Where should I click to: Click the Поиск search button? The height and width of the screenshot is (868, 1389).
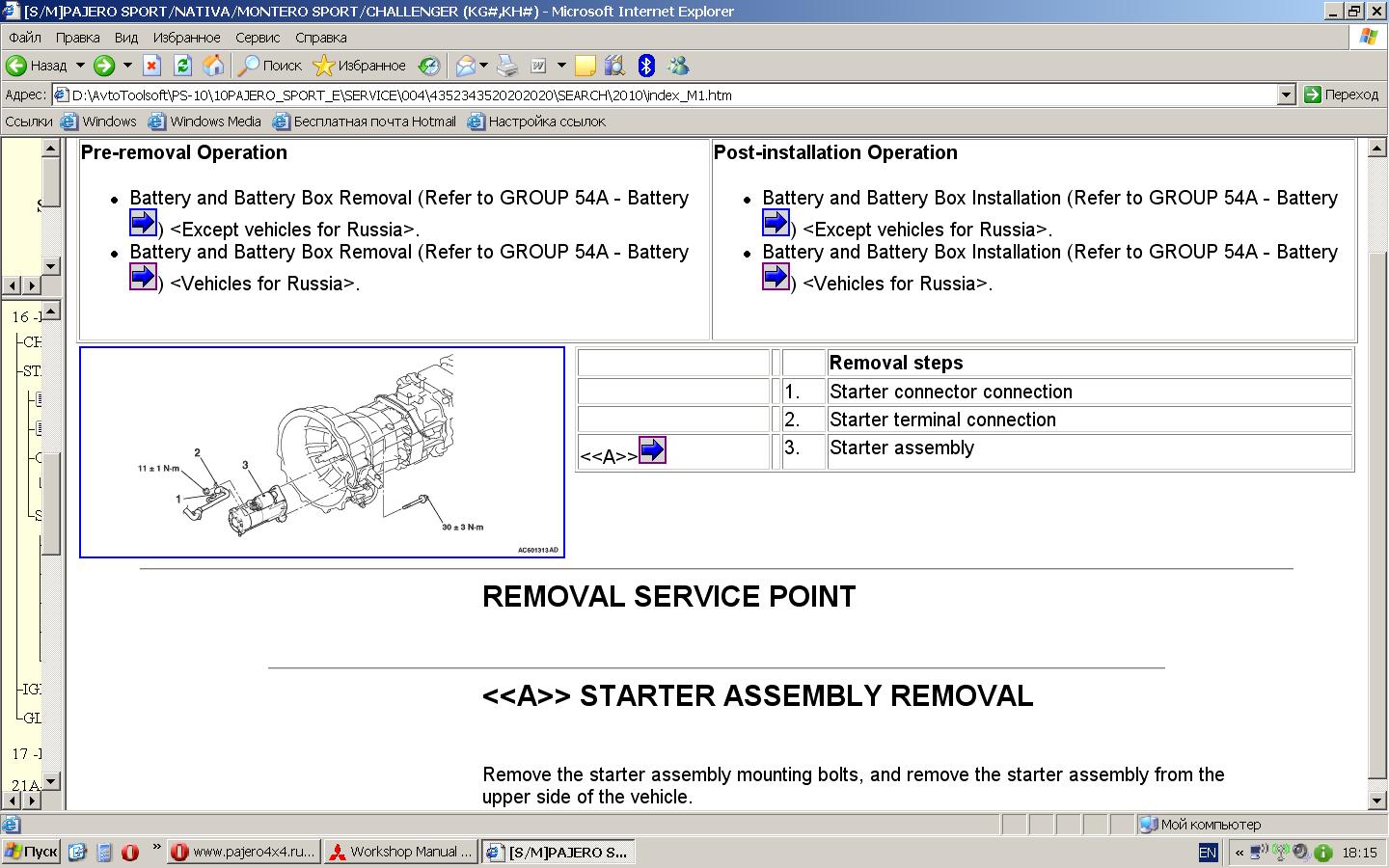[x=271, y=66]
